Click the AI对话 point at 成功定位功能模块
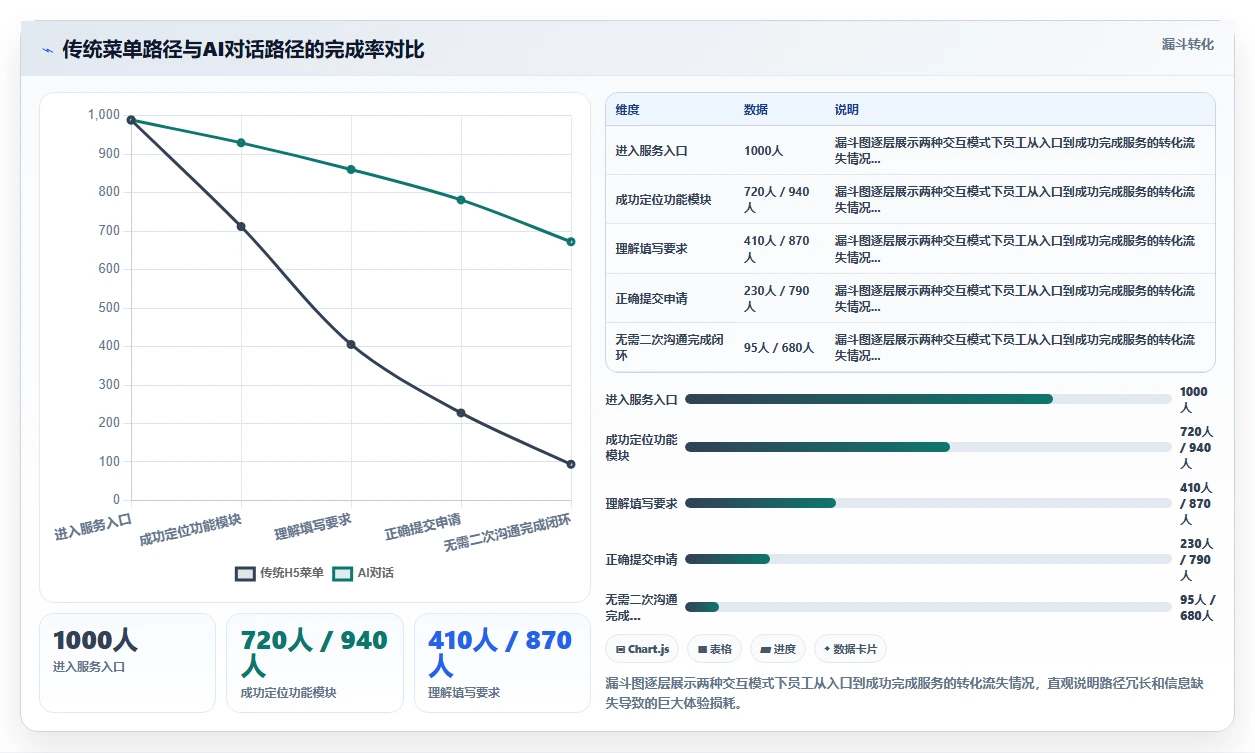 pyautogui.click(x=241, y=143)
